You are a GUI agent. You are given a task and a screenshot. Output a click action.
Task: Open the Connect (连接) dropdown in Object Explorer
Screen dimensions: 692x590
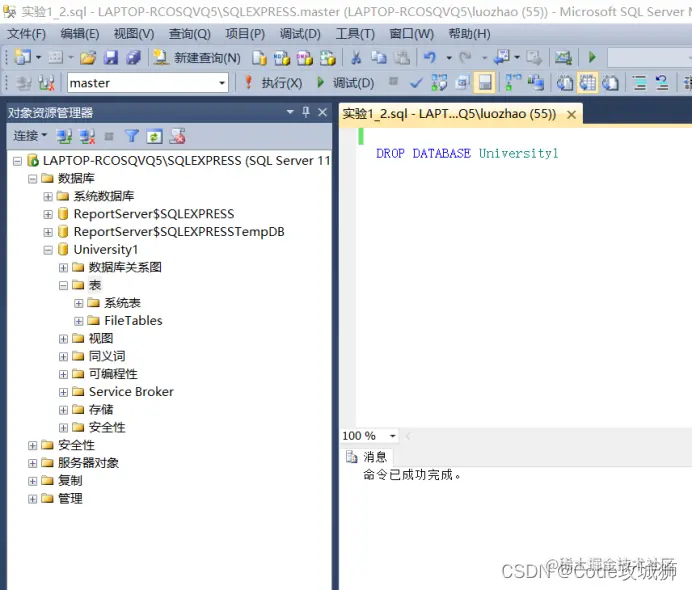click(30, 136)
